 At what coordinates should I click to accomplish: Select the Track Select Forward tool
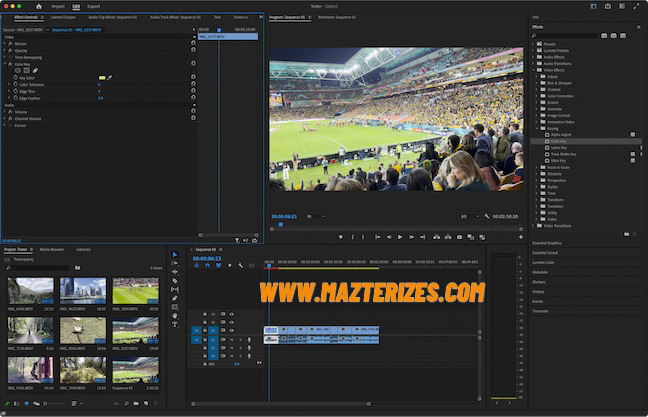(x=175, y=263)
